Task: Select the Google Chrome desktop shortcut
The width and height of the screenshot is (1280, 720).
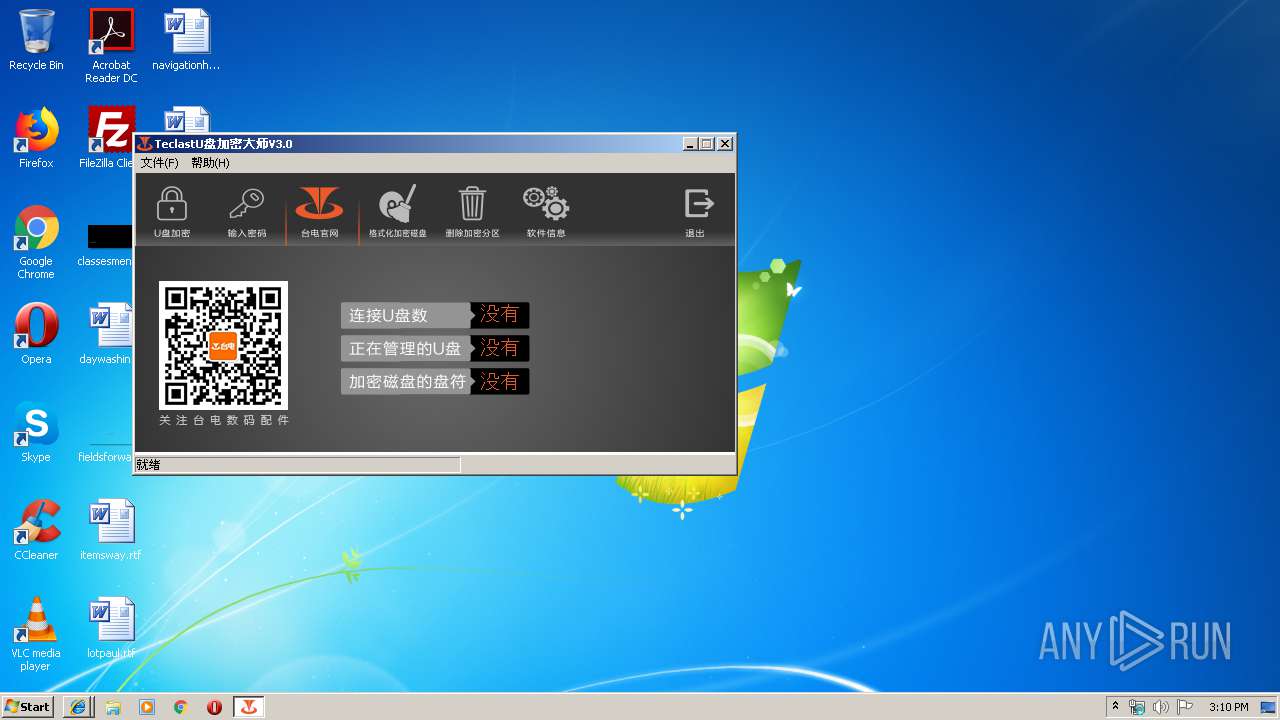Action: [x=36, y=243]
